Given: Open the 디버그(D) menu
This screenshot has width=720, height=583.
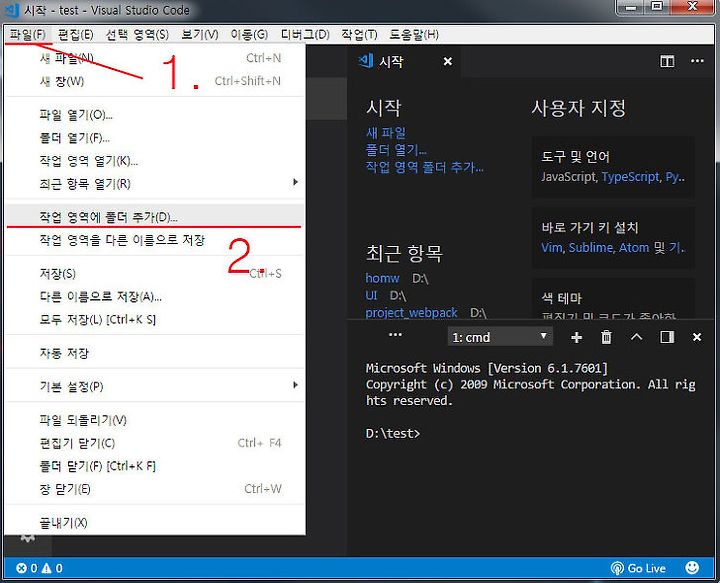Looking at the screenshot, I should click(305, 34).
